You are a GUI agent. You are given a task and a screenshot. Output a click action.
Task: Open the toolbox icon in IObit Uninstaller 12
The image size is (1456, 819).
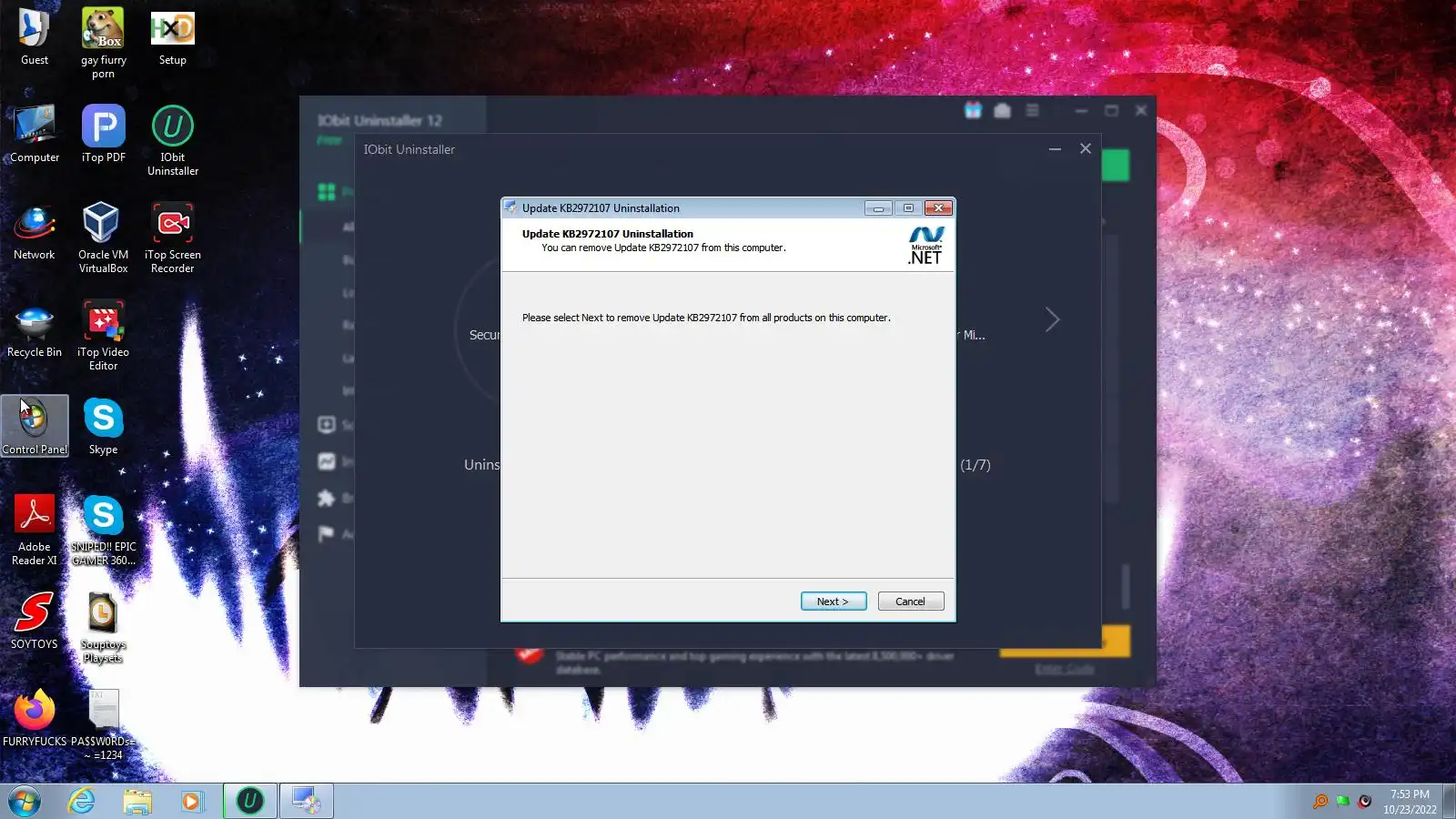(x=1003, y=111)
